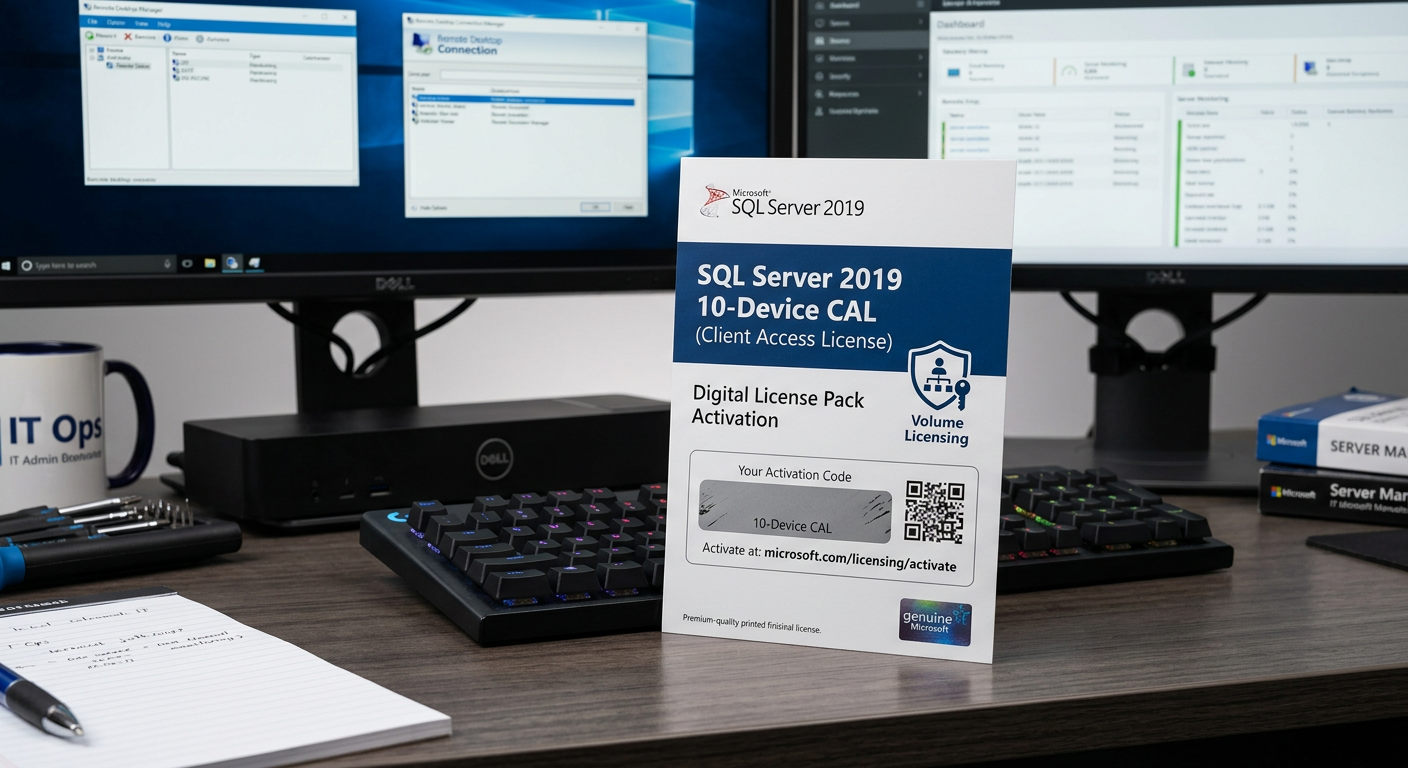The width and height of the screenshot is (1408, 768).
Task: Click the first server link in dashboard table
Action: pos(968,127)
